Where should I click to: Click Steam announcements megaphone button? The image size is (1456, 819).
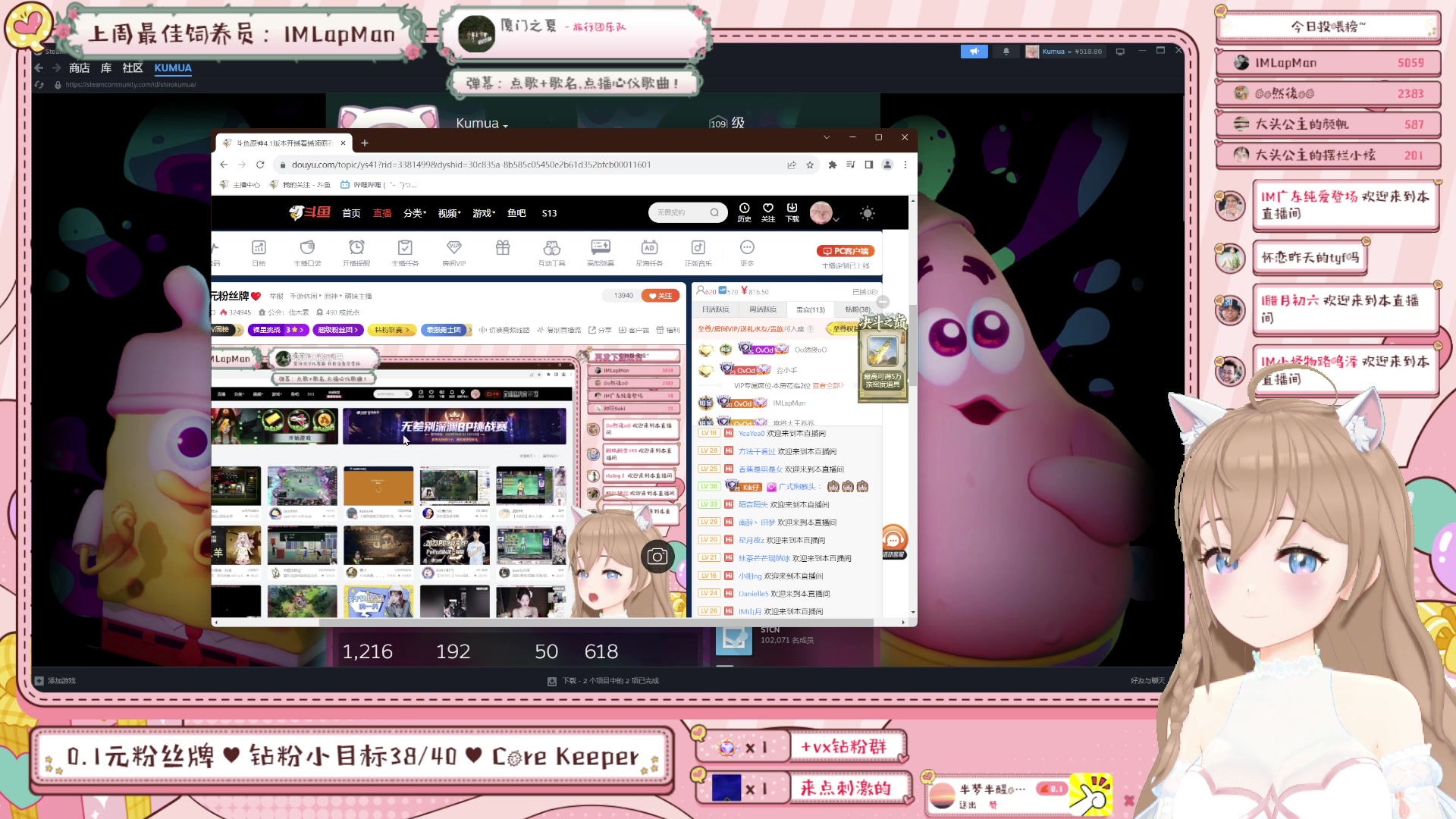[x=974, y=52]
